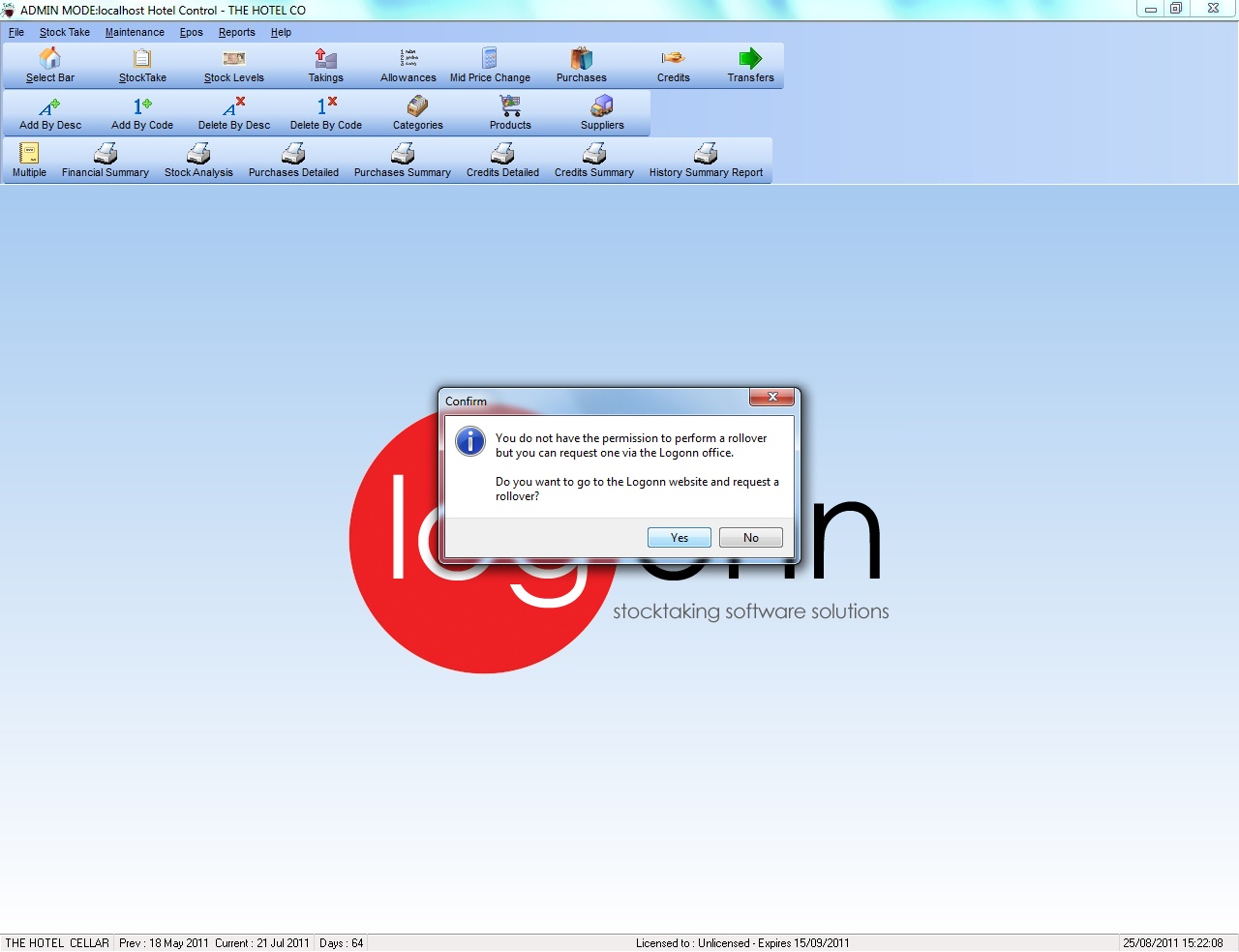The height and width of the screenshot is (952, 1239).
Task: Open the Select Bar tool
Action: coord(50,66)
